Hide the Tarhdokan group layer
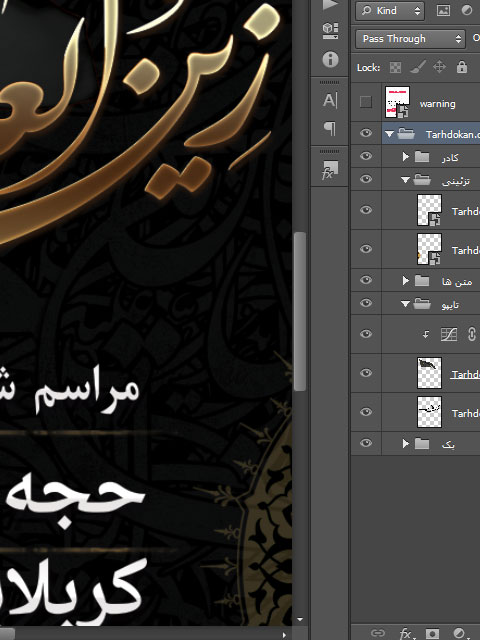The image size is (480, 640). (366, 133)
